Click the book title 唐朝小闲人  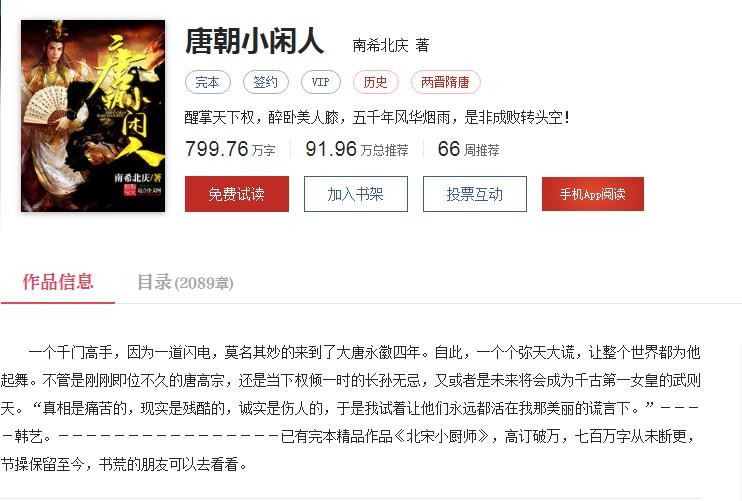(x=255, y=41)
